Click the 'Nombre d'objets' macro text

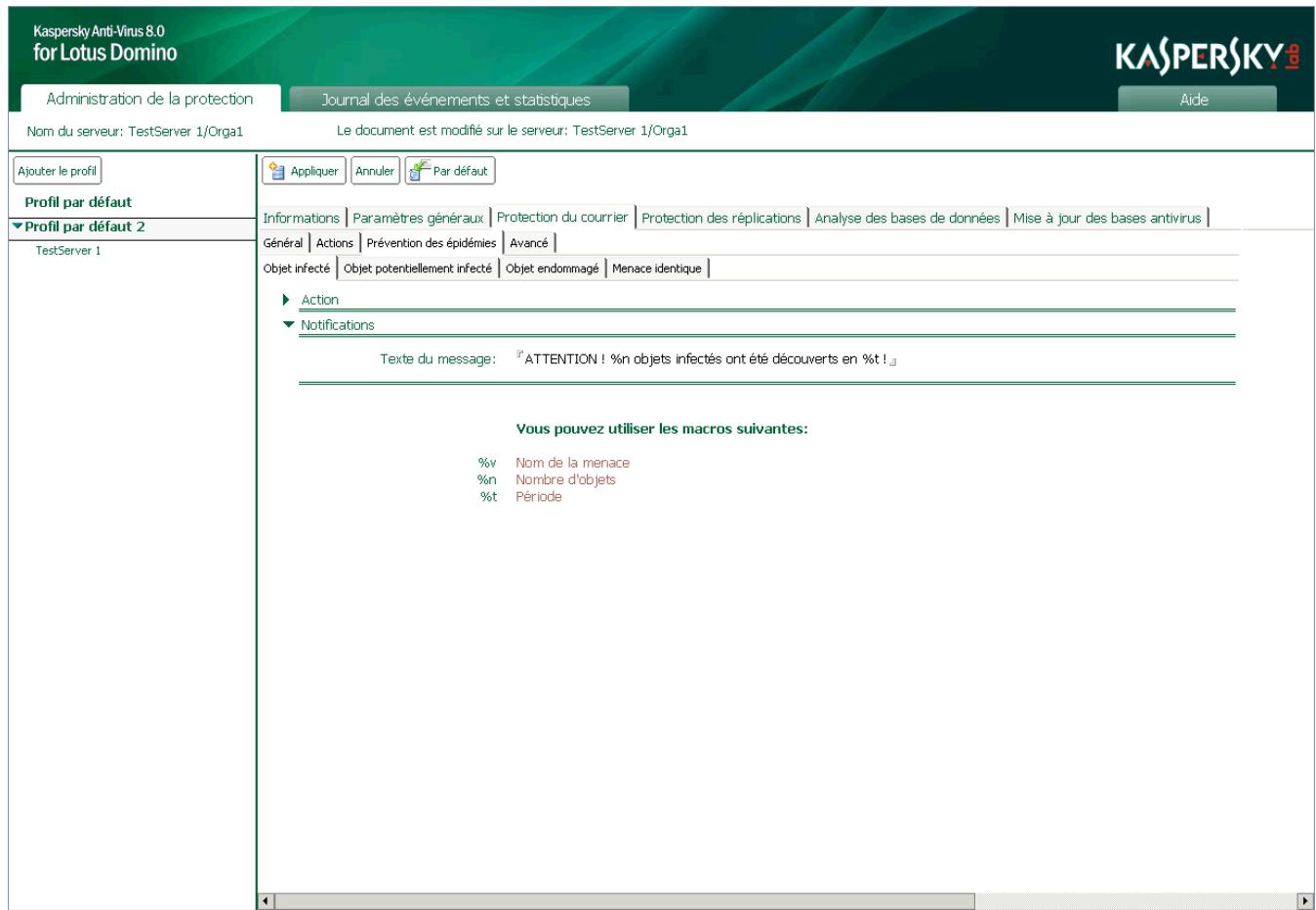[565, 479]
